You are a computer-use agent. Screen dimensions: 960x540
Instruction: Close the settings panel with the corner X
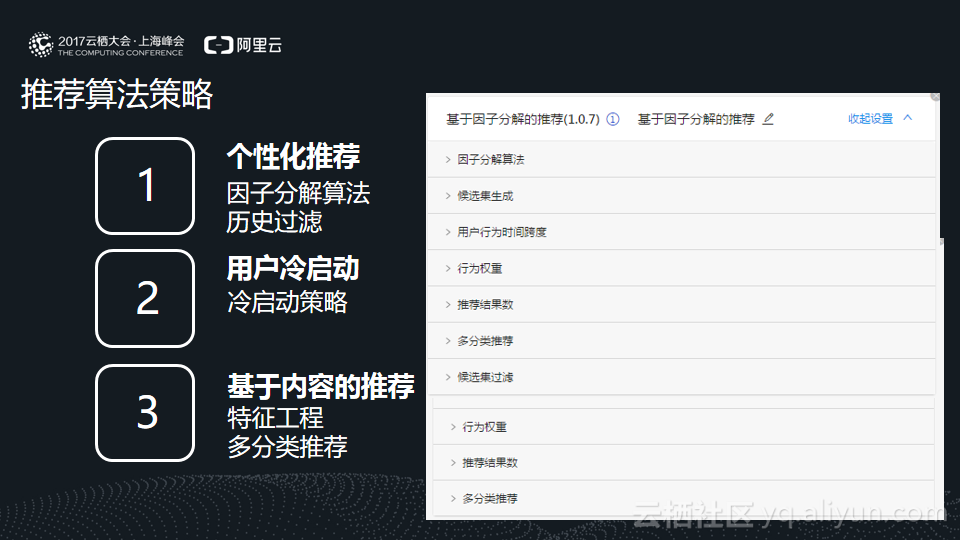pyautogui.click(x=935, y=96)
